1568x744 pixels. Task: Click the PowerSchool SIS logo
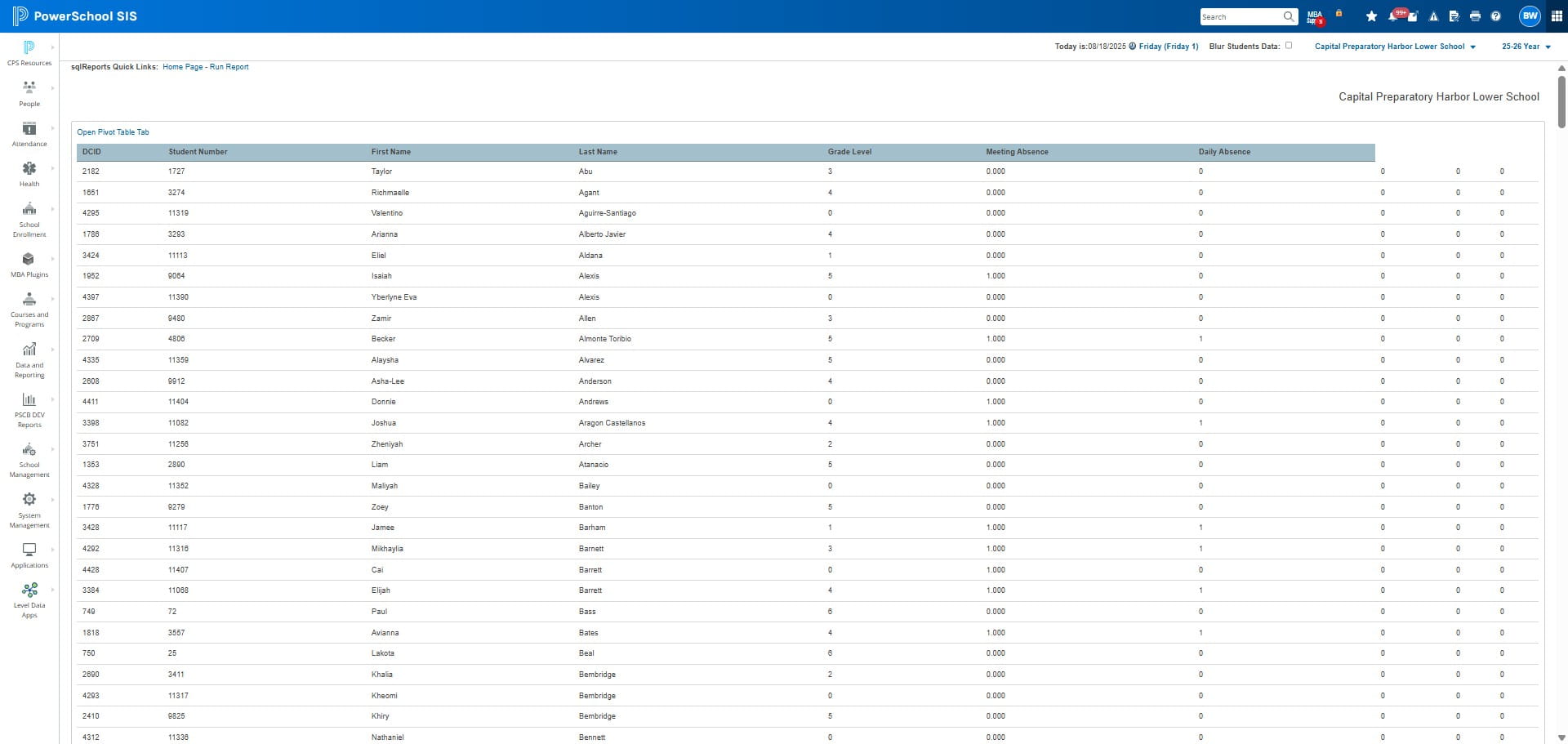[x=74, y=16]
